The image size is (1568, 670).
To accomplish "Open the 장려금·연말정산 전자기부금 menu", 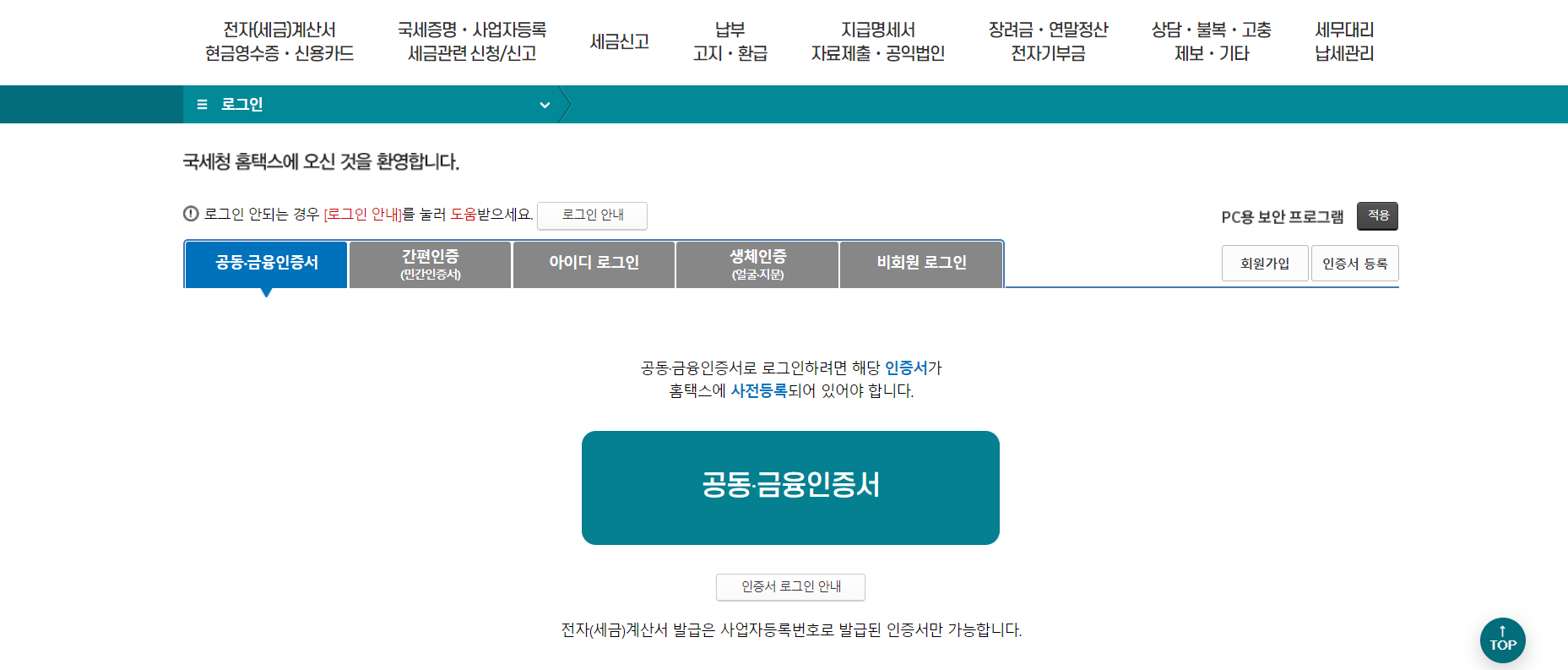I will coord(1048,41).
